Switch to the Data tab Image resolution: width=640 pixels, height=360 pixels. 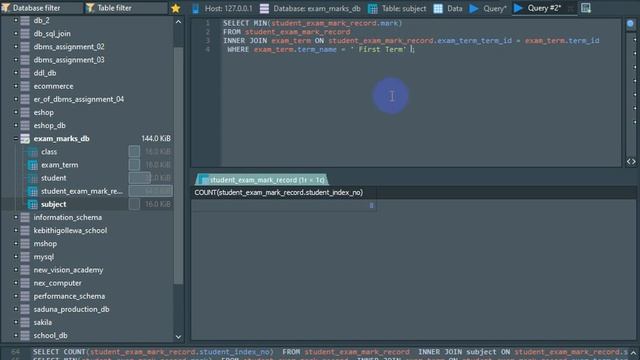point(448,8)
